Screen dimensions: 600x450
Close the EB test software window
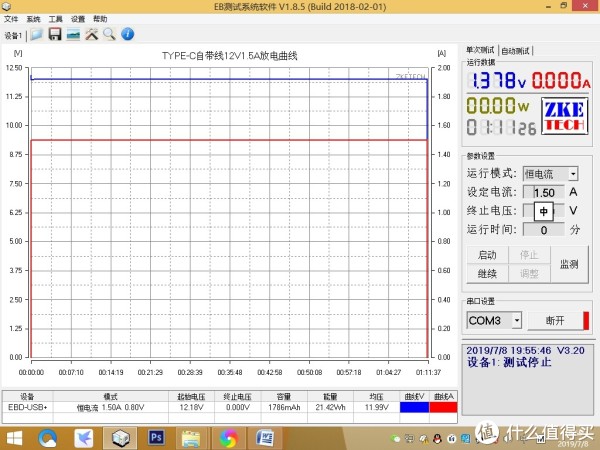586,5
